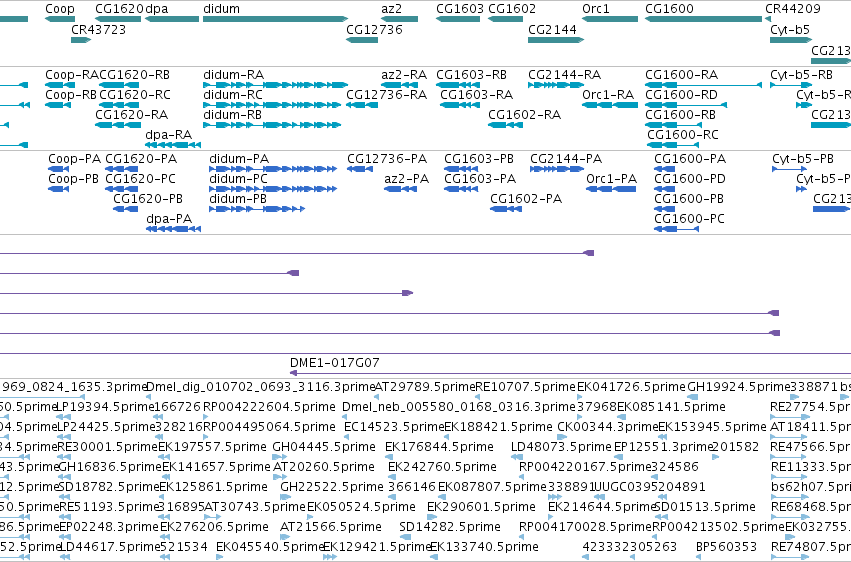Click the CG1602-PA protein label

526,199
